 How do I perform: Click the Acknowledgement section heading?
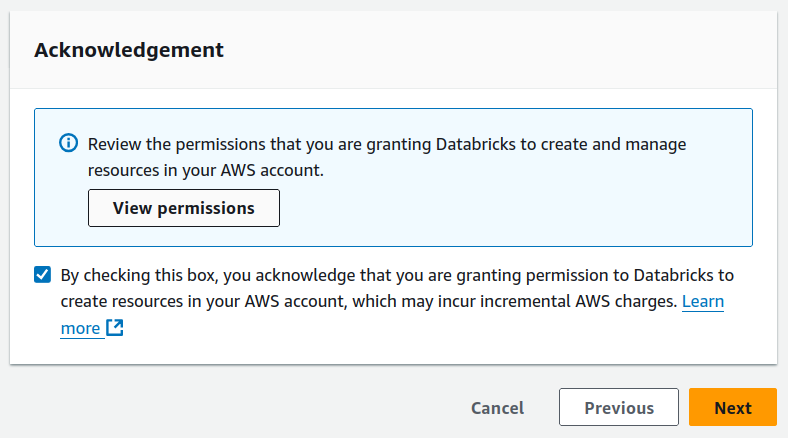point(128,49)
